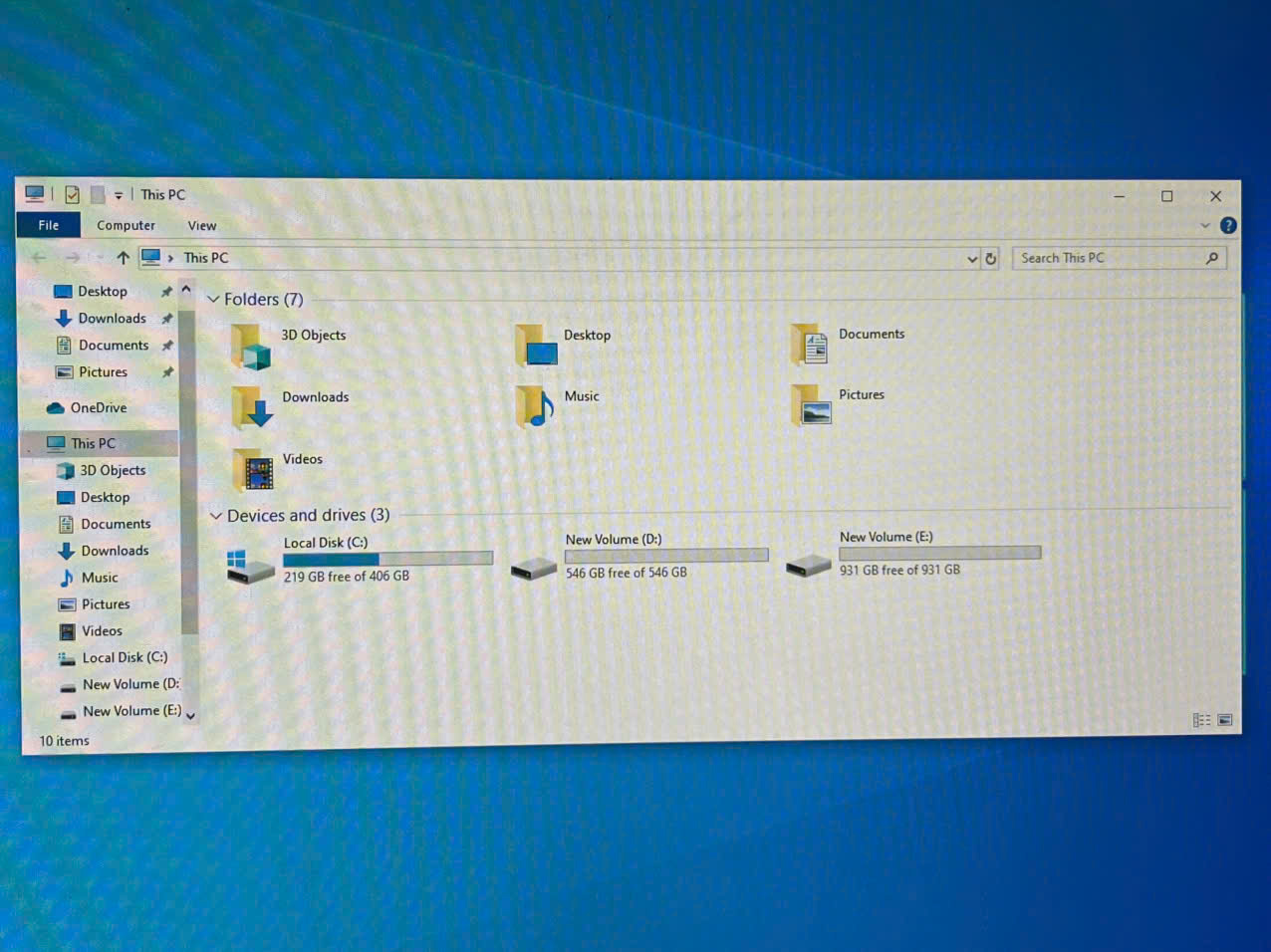Screen dimensions: 1271x952
Task: Click navigation pane scroll up arrow
Action: (x=186, y=290)
